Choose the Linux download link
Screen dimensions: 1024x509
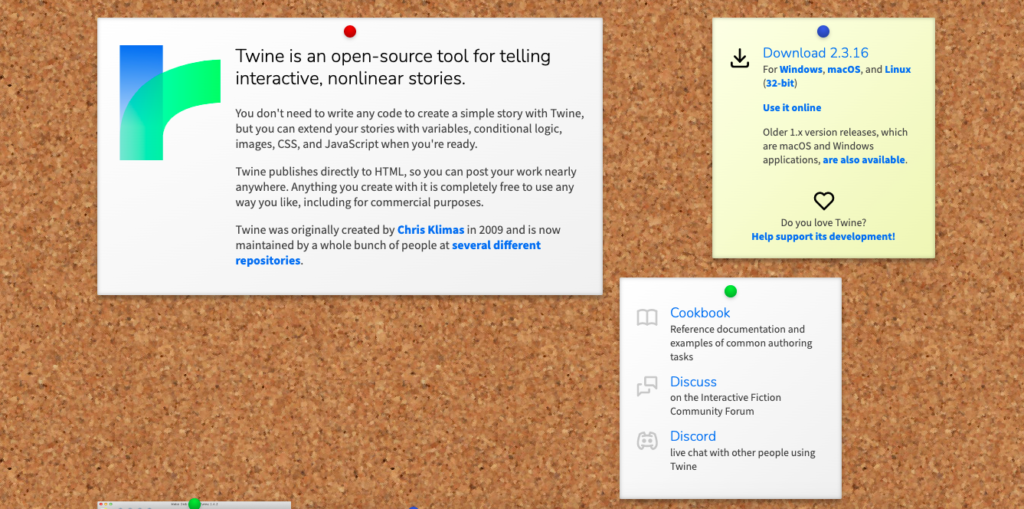(x=897, y=69)
